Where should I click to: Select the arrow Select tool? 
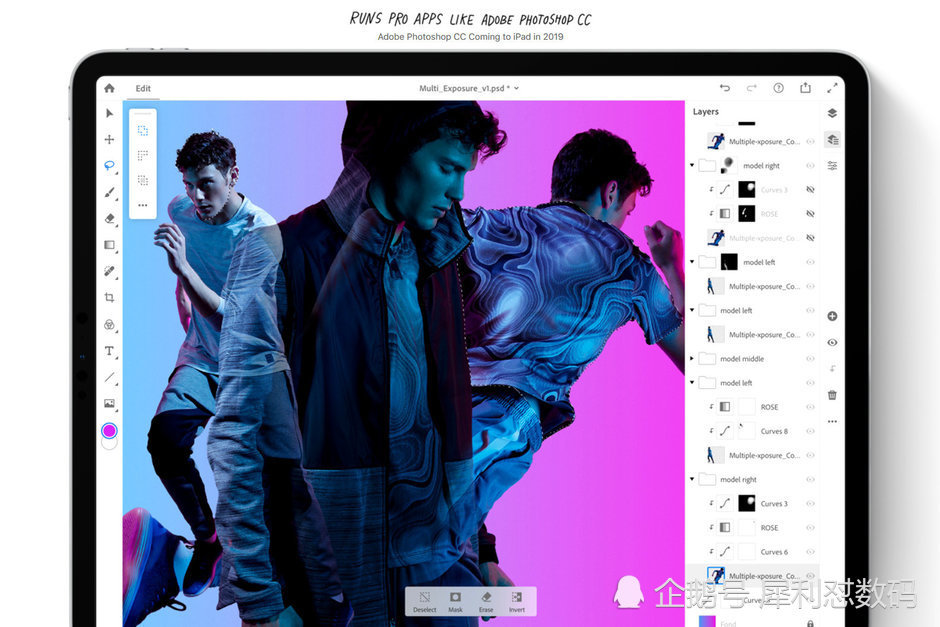pyautogui.click(x=109, y=113)
